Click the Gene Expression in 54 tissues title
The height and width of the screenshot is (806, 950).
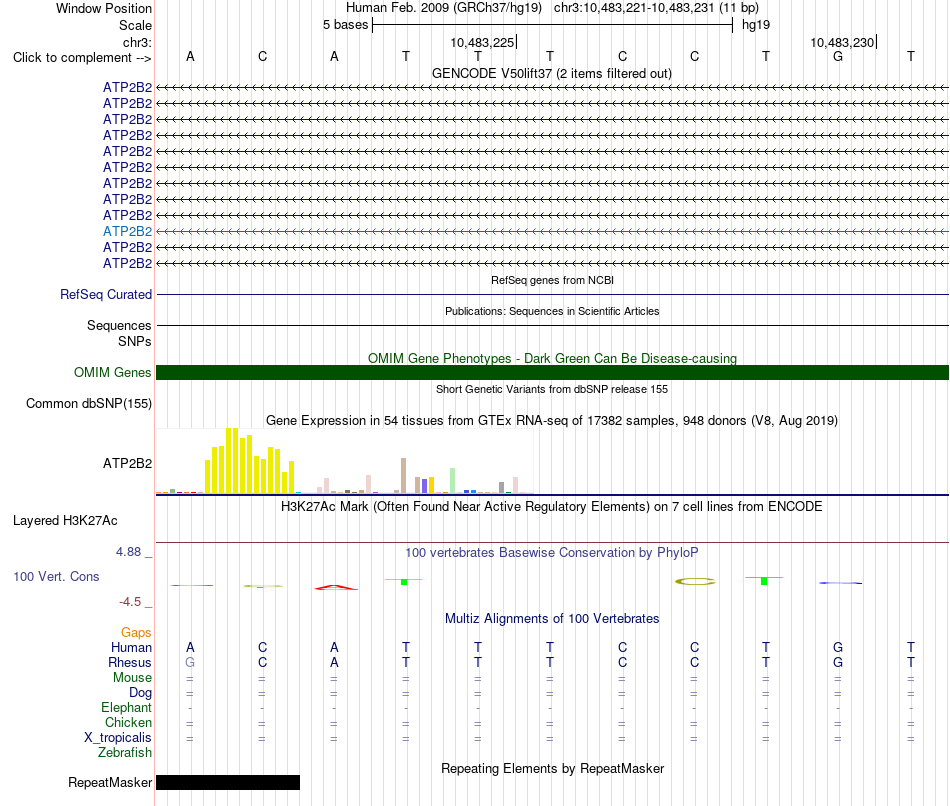(x=552, y=421)
